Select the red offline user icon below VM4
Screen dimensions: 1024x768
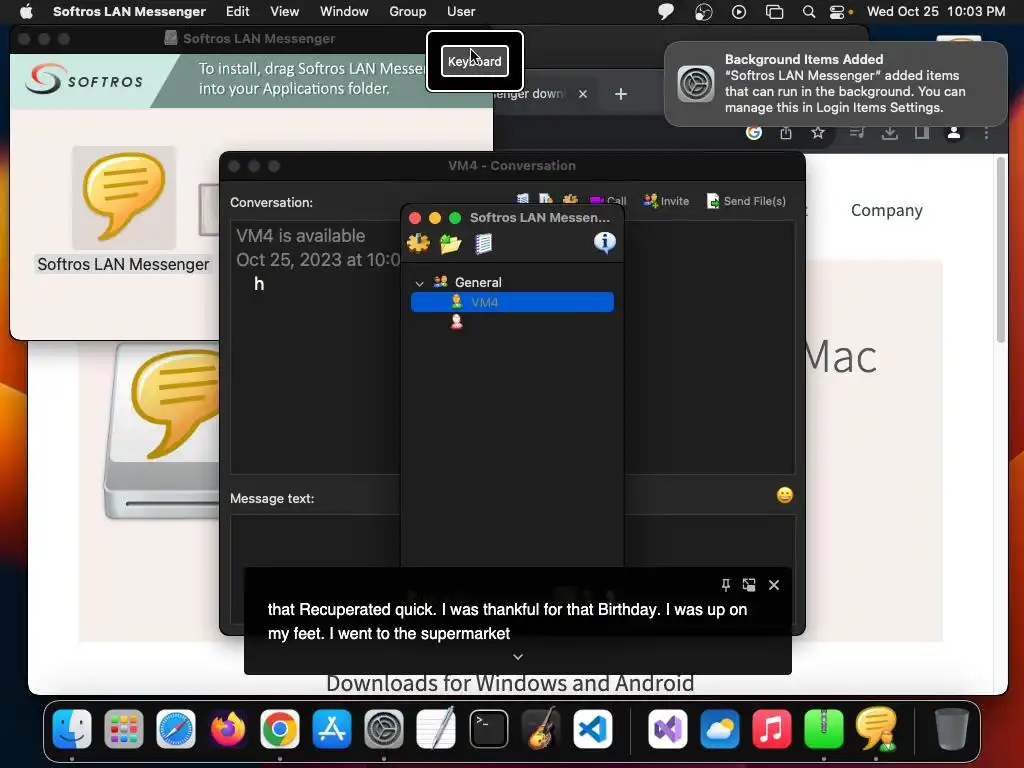coord(456,321)
